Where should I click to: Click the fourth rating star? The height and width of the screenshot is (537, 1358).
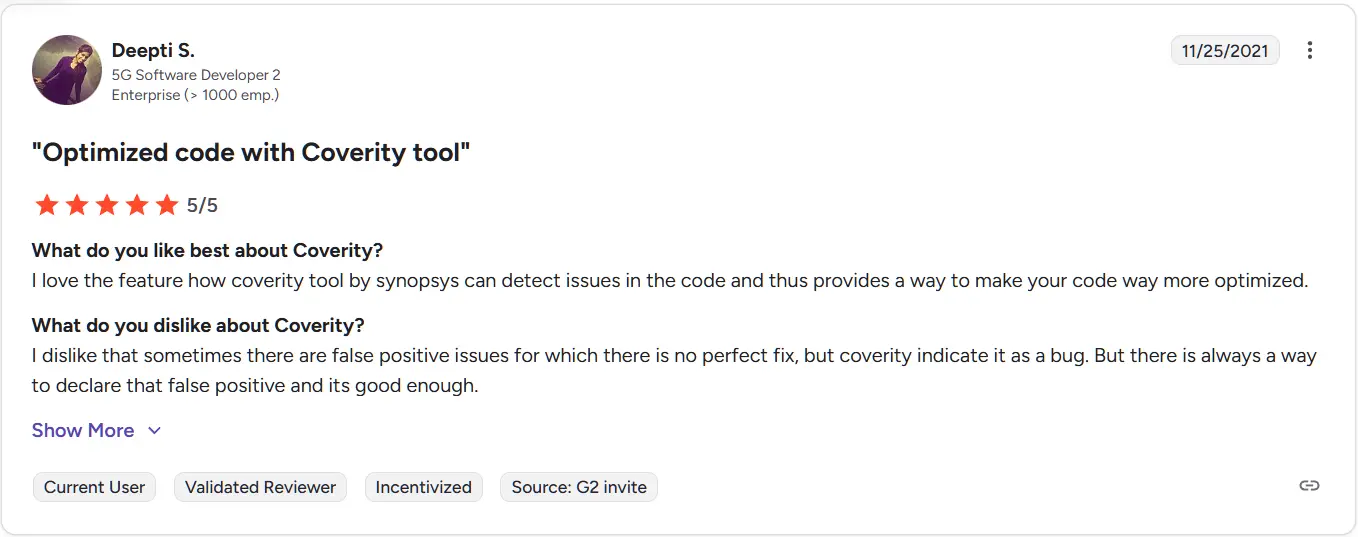click(x=136, y=206)
